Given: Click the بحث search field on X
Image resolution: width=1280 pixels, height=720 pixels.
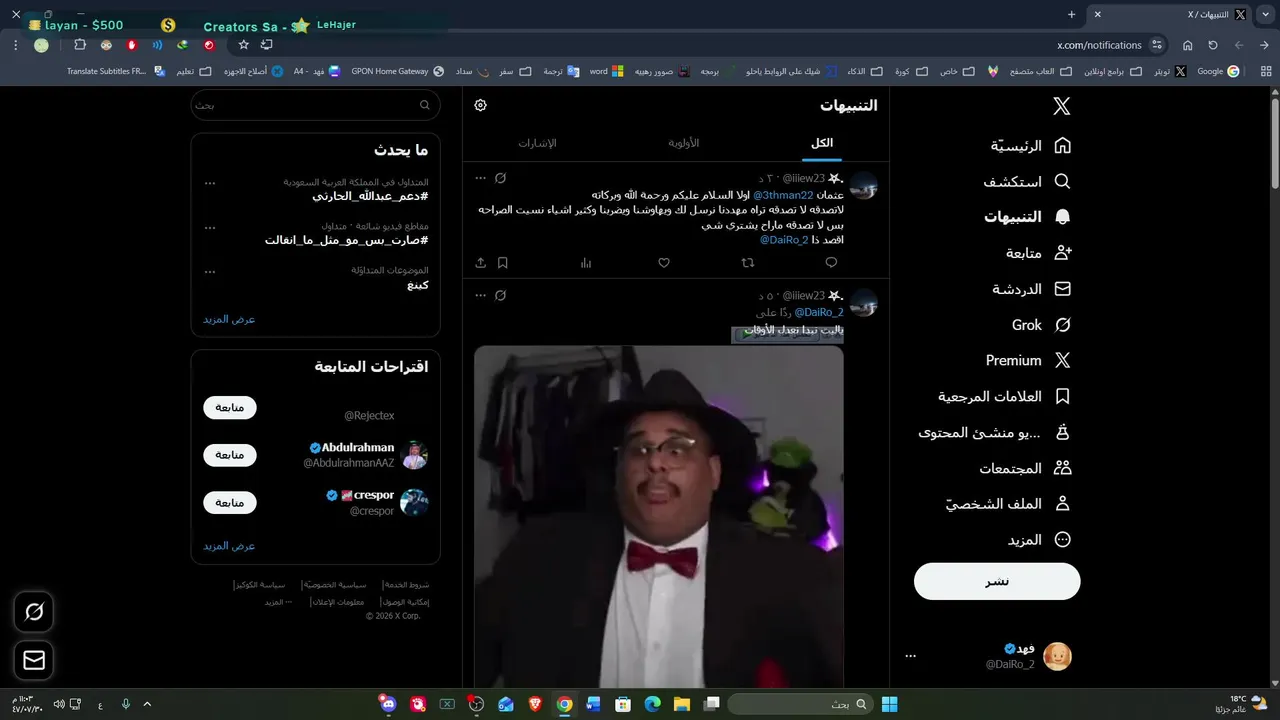Looking at the screenshot, I should 316,105.
